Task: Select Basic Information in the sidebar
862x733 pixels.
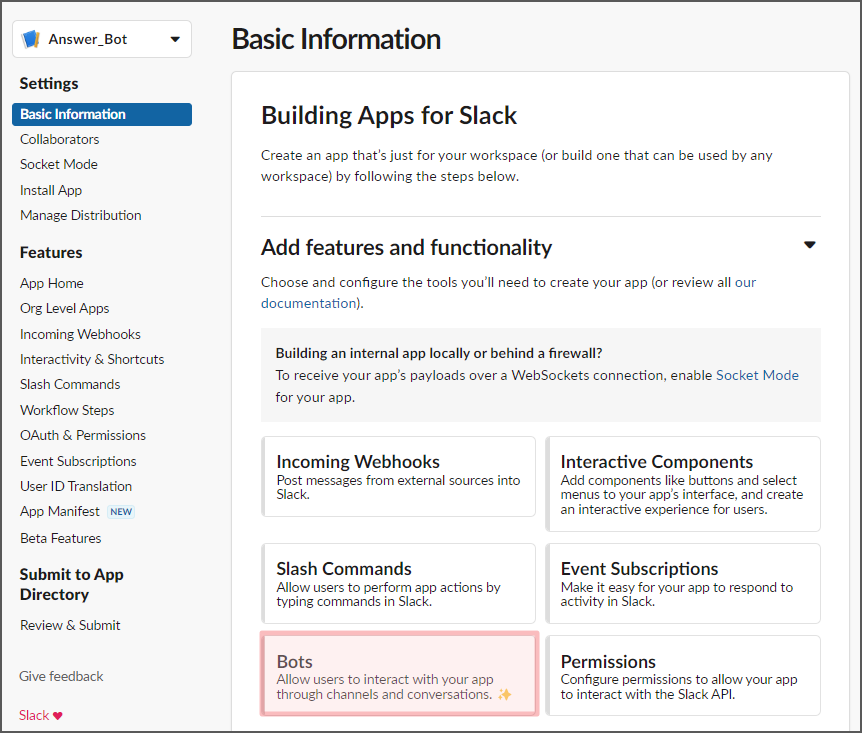Action: [x=102, y=114]
